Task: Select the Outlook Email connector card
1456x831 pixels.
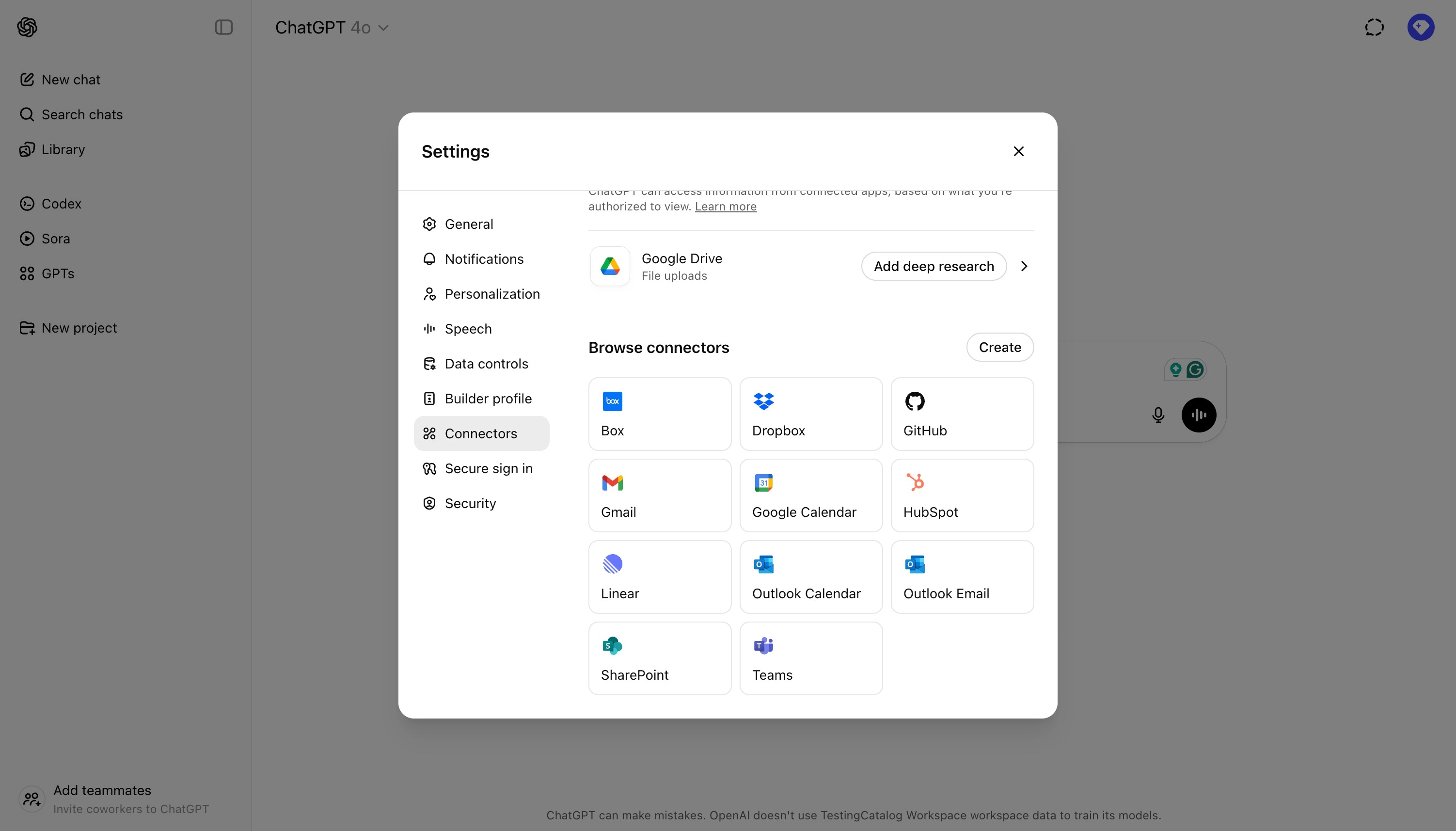Action: click(x=962, y=577)
